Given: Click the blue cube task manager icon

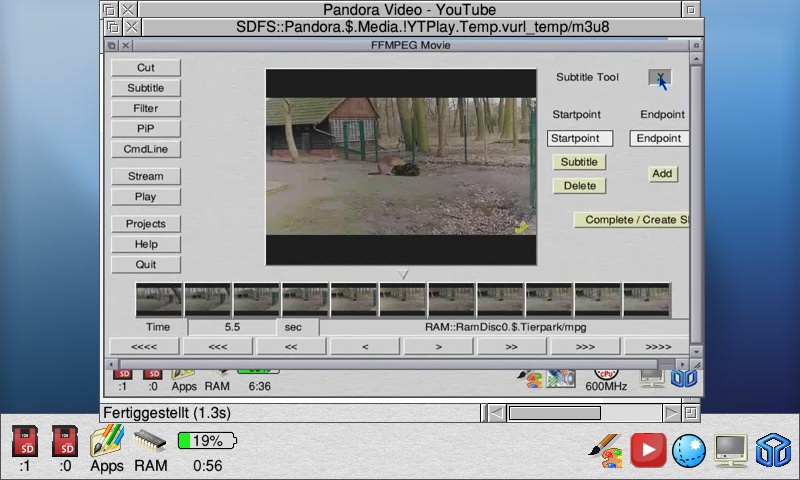Looking at the screenshot, I should coord(773,450).
